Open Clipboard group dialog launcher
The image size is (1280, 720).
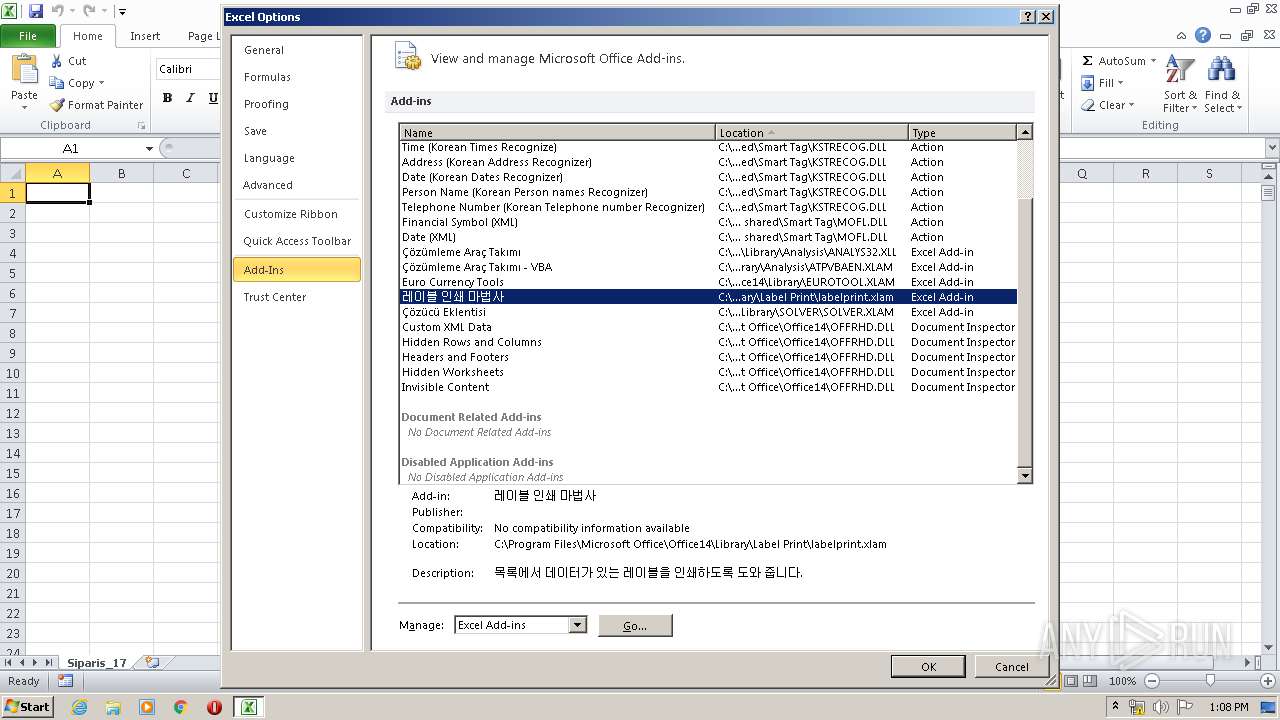click(141, 126)
